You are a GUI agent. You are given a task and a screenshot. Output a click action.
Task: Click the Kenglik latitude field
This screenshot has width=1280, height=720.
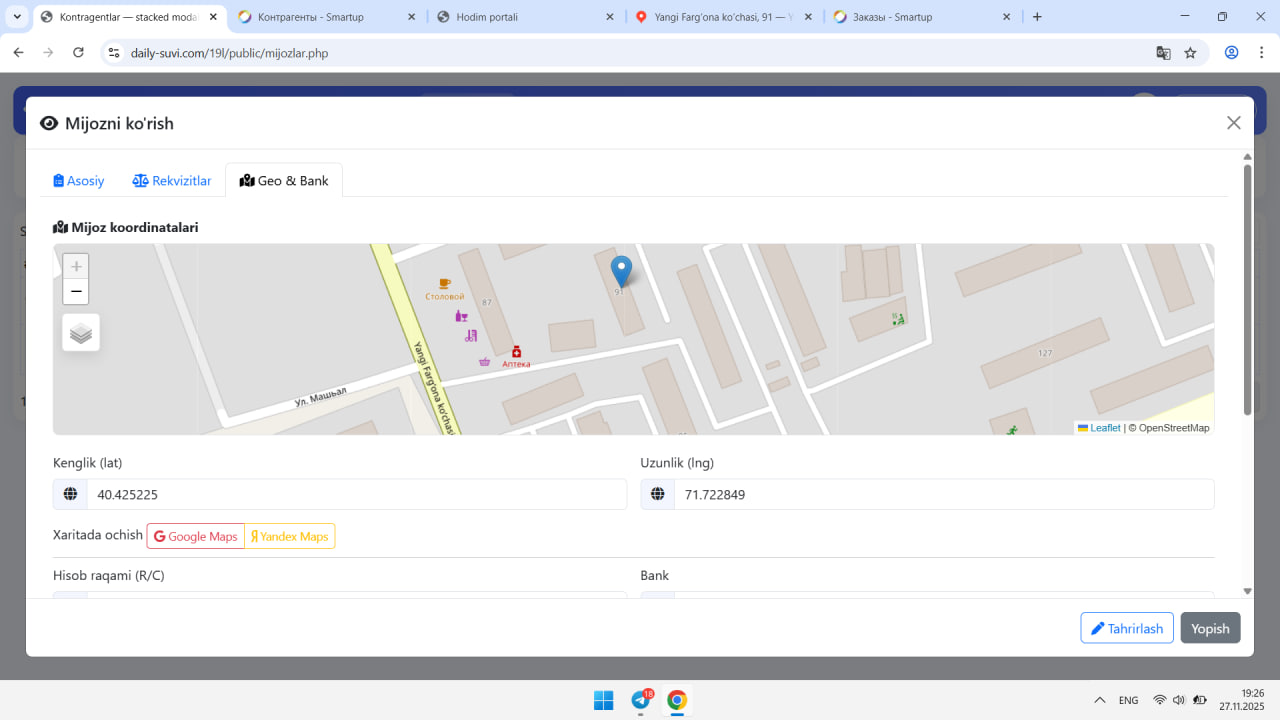356,494
